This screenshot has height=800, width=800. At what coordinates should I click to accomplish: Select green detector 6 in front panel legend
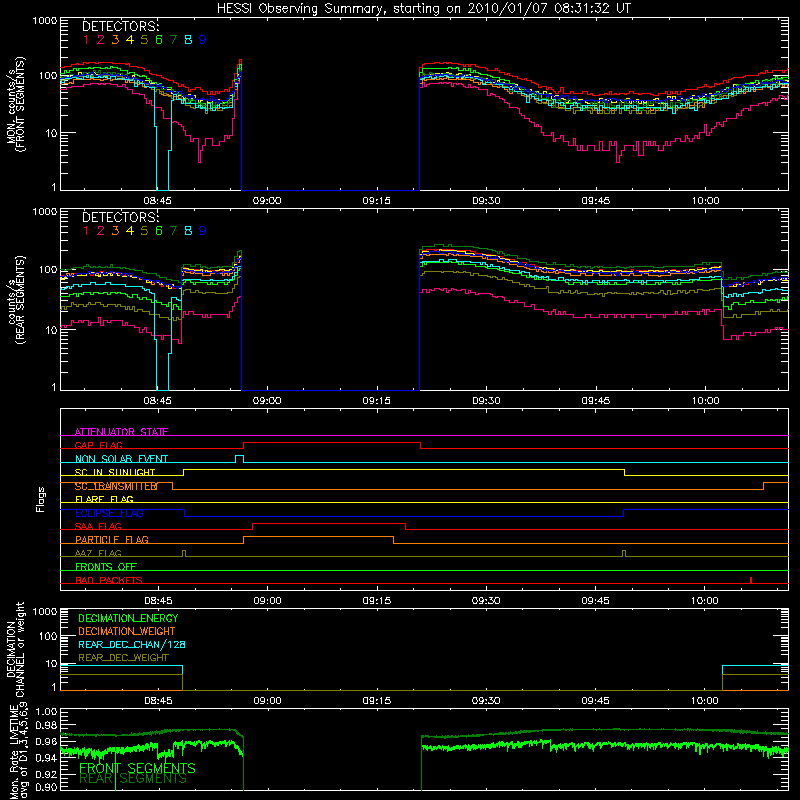(x=159, y=40)
